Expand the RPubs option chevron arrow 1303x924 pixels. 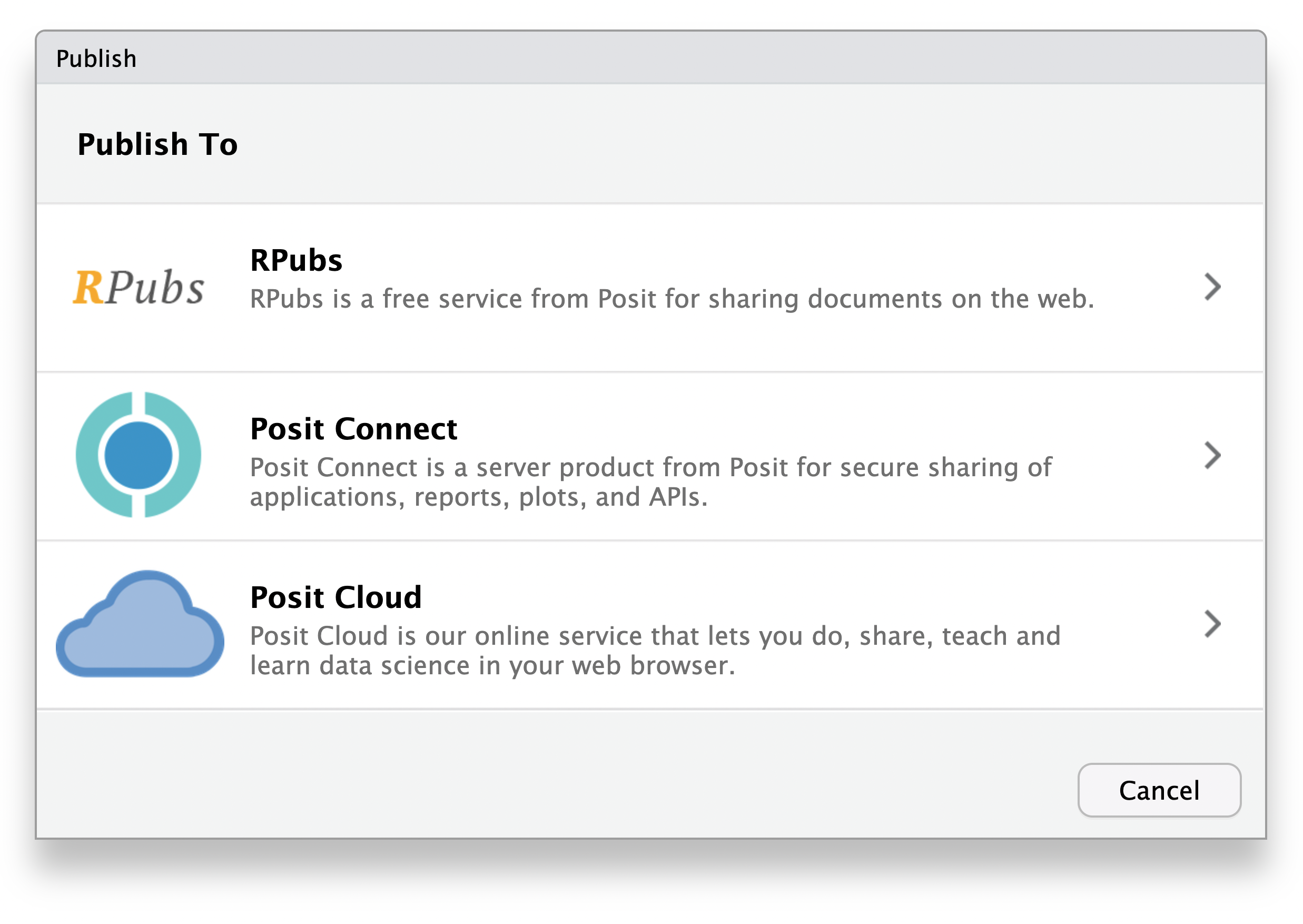pyautogui.click(x=1211, y=286)
